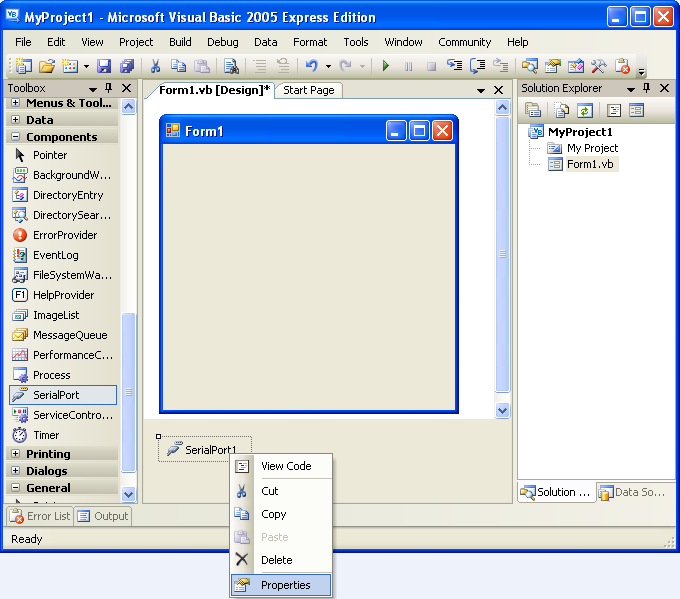Screen dimensions: 680x599
Task: Open active files dropdown in document tab bar
Action: click(x=481, y=90)
